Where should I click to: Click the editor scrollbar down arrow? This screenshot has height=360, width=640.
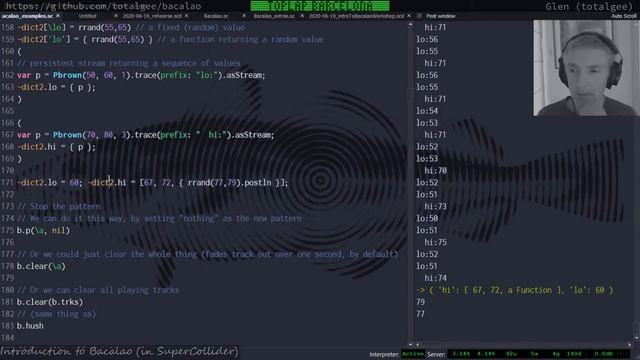(x=410, y=344)
